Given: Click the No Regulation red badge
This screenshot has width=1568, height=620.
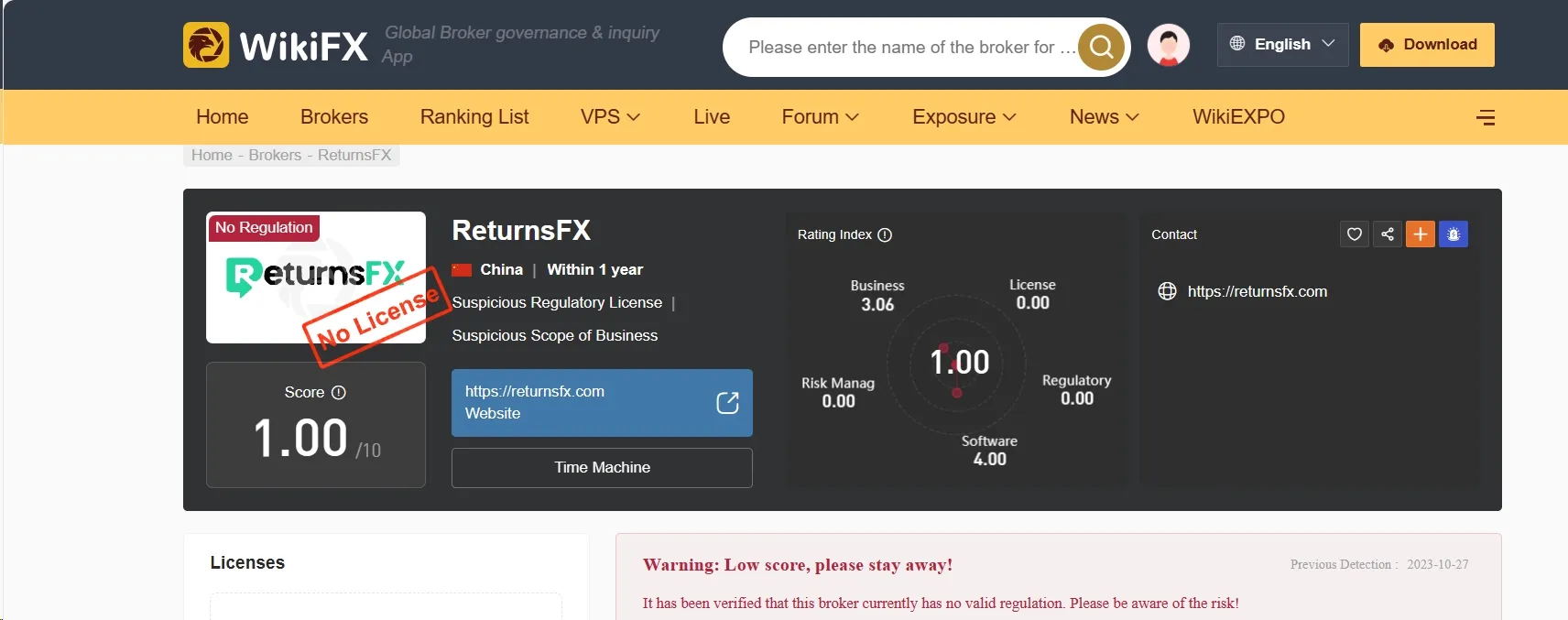Looking at the screenshot, I should point(264,227).
